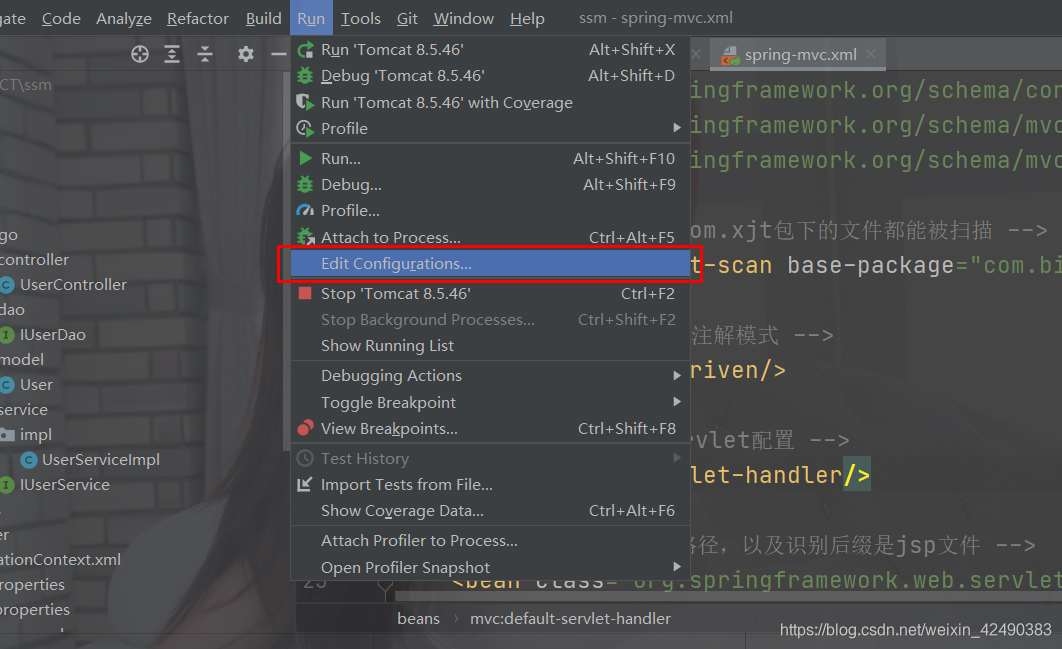Open the Window menu
Screen dimensions: 1062x649
pos(463,18)
